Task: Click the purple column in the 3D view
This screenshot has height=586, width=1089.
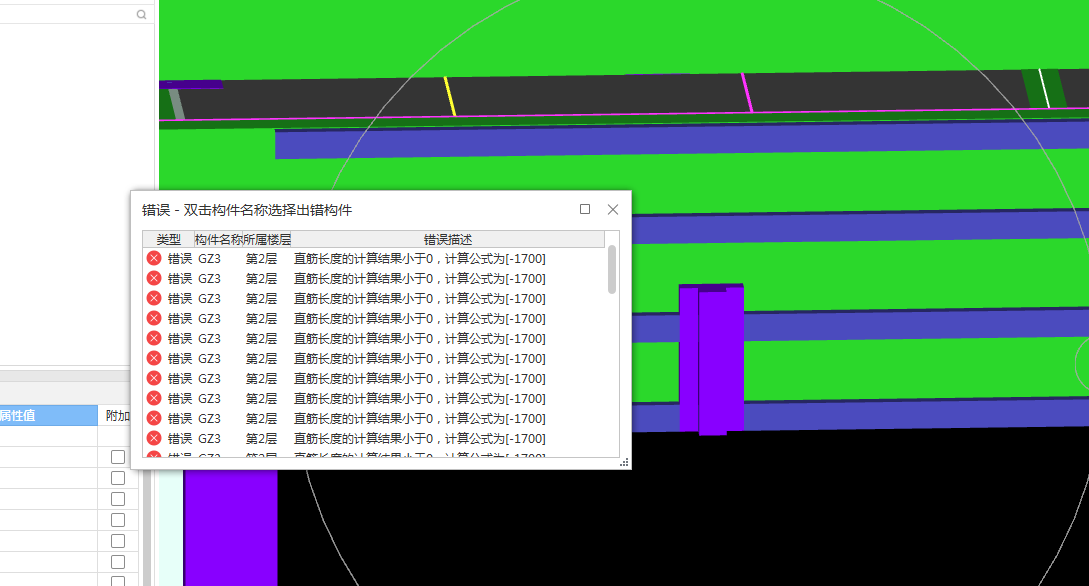Action: pyautogui.click(x=711, y=359)
